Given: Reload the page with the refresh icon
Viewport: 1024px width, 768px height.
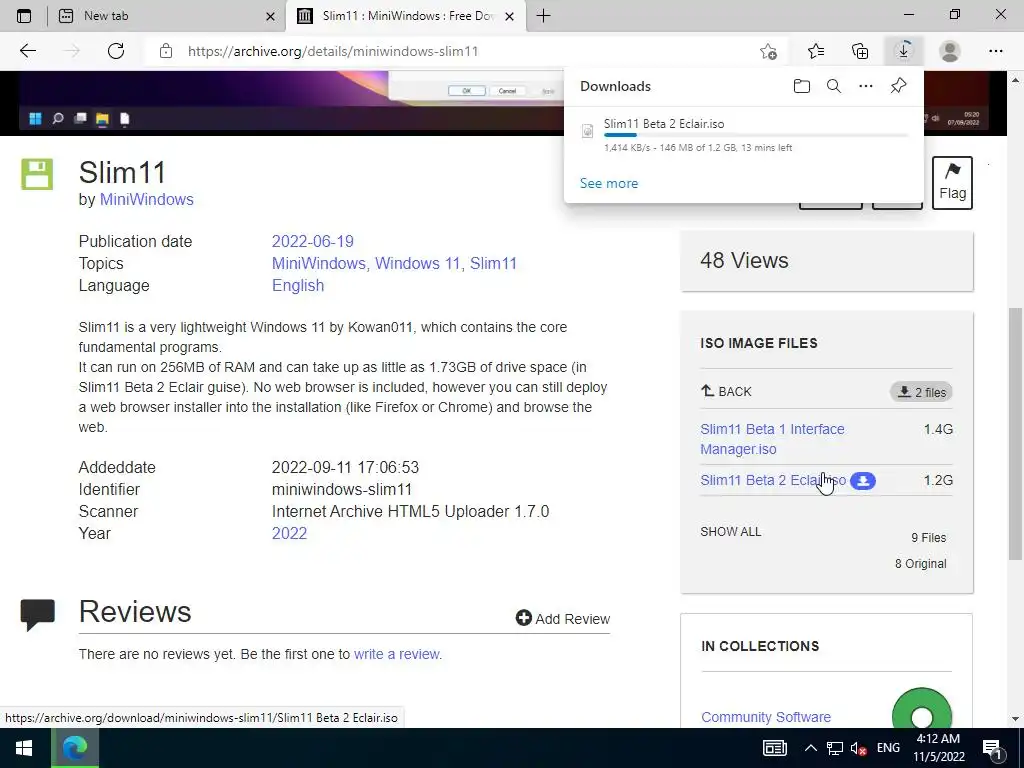Looking at the screenshot, I should click(x=116, y=51).
